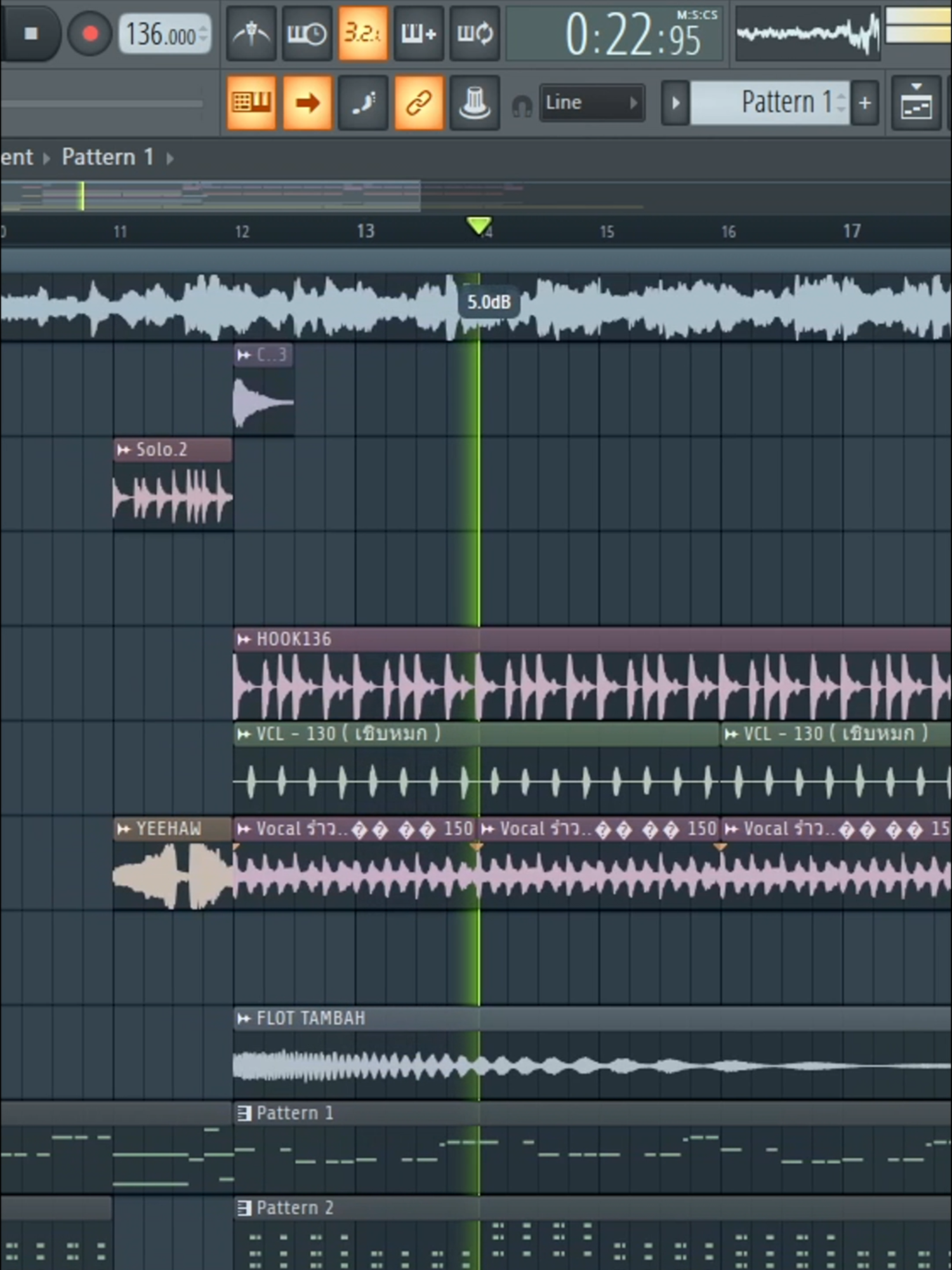Toggle the overdub blend recording icon
This screenshot has height=1270, width=952.
point(418,33)
